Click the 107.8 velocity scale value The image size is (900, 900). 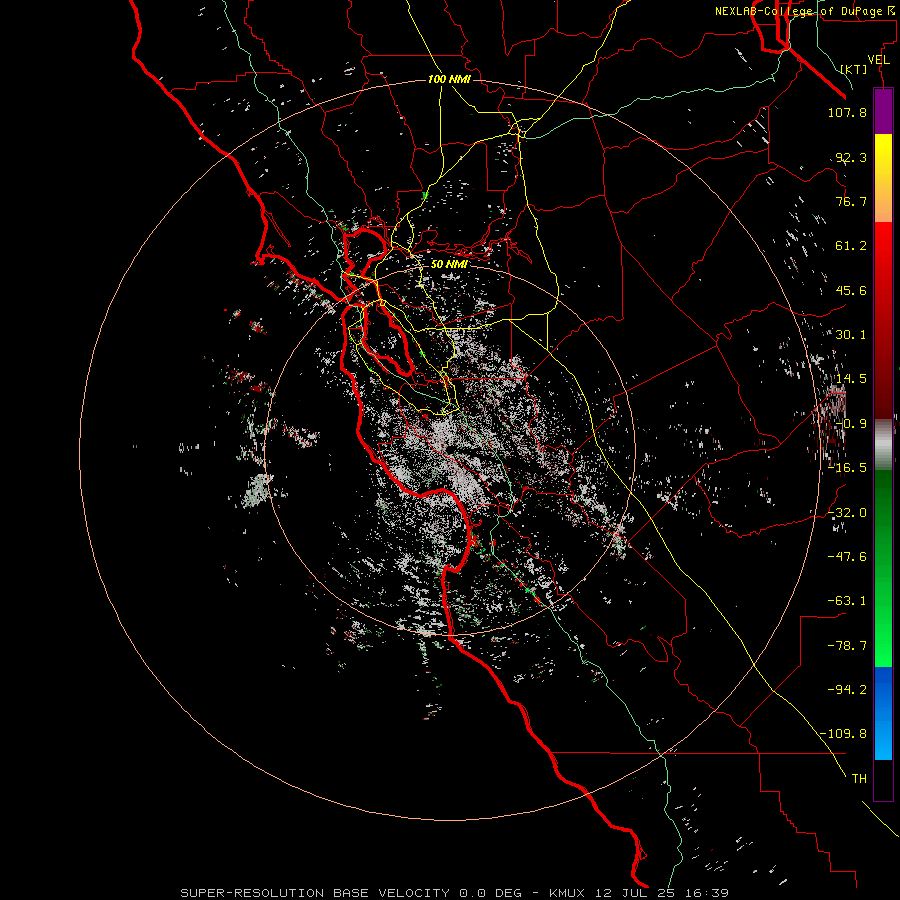point(847,112)
